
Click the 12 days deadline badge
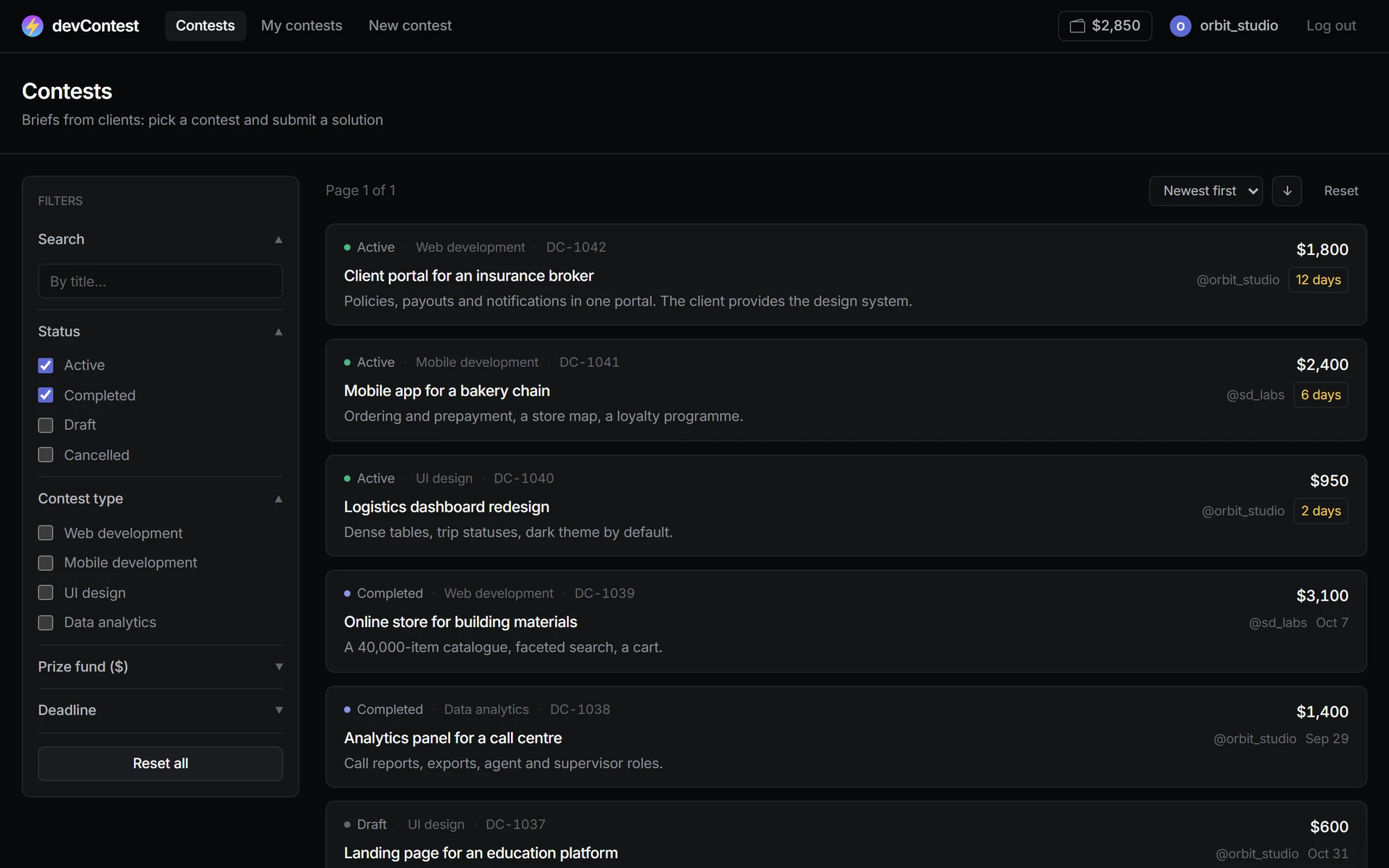(x=1318, y=280)
